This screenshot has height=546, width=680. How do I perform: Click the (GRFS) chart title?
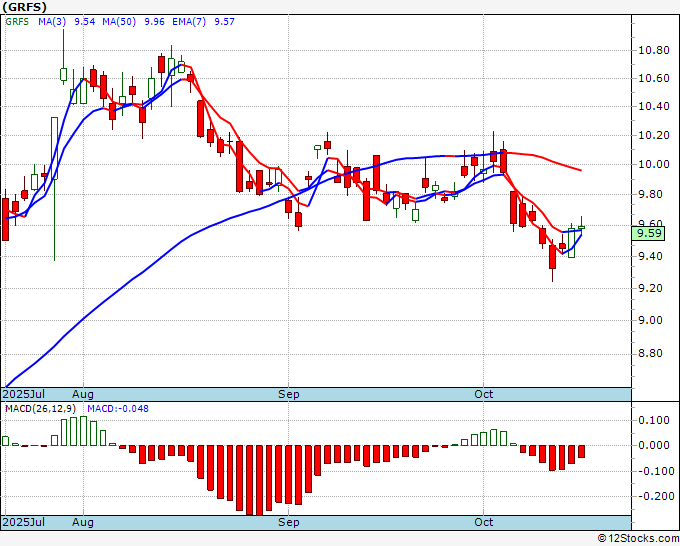pos(24,7)
